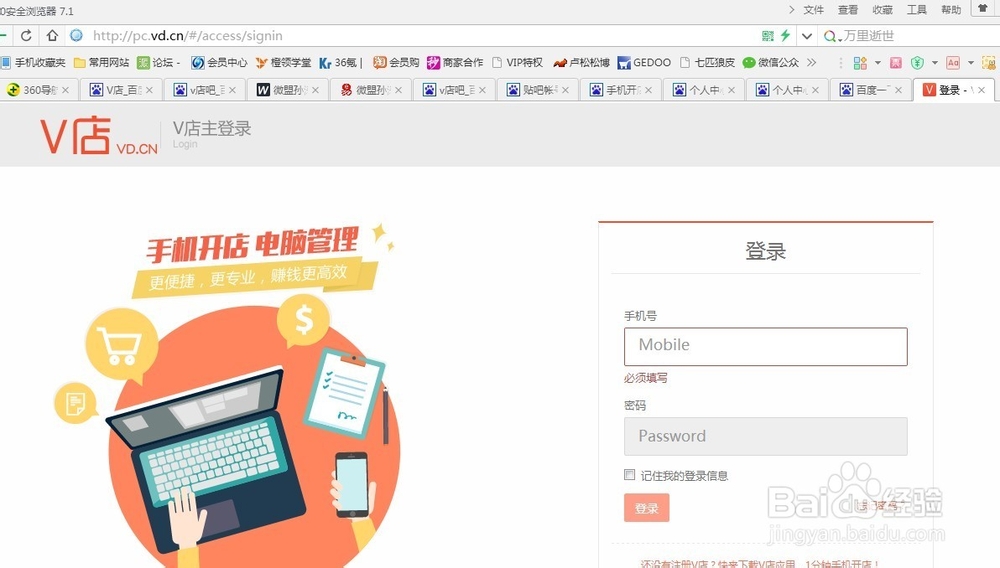Open the GEDOO bookmark
Screen dimensions: 1000x568
point(644,62)
